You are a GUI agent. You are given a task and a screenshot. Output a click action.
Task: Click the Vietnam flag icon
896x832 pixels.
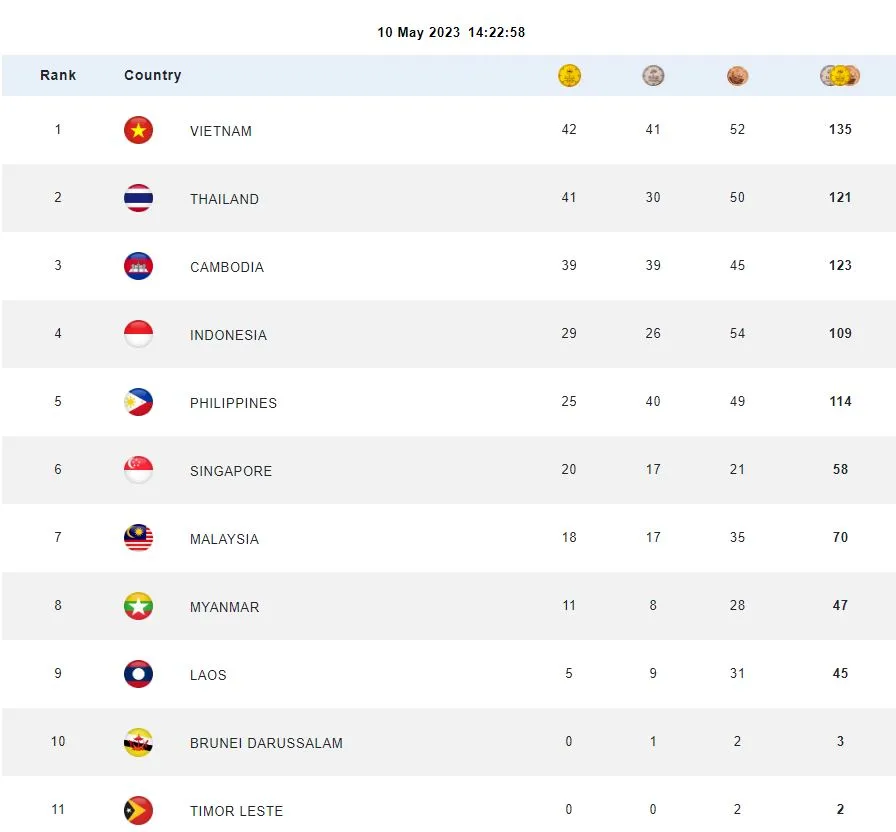click(x=138, y=130)
